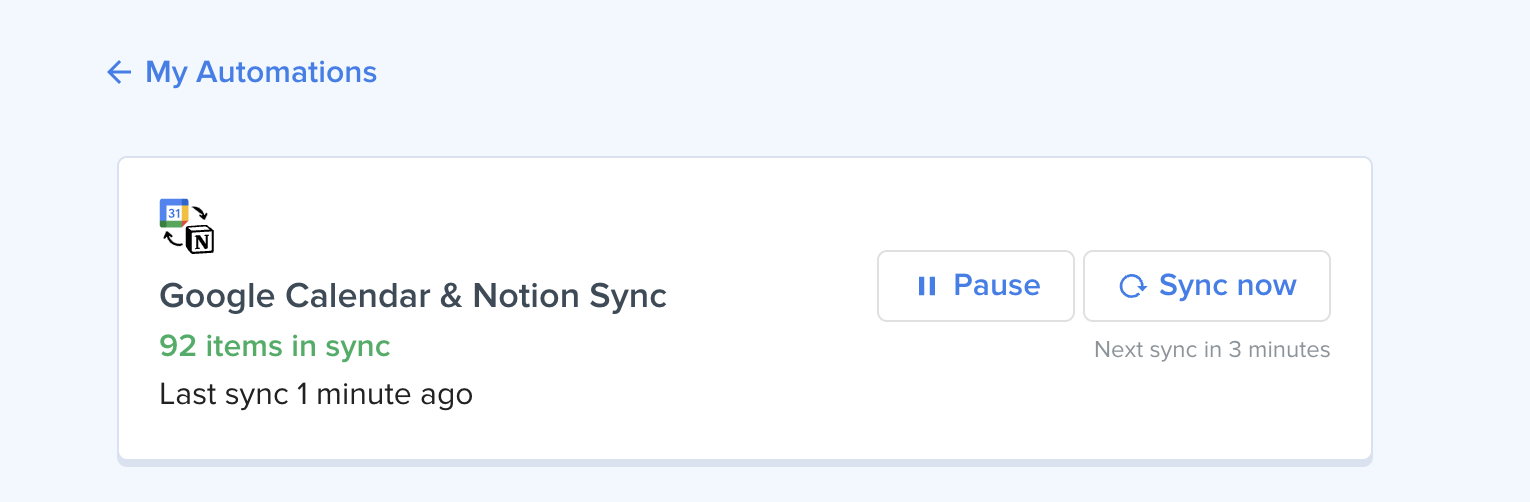Screen dimensions: 1530x502
Task: Go back via My Automations link text
Action: [261, 72]
